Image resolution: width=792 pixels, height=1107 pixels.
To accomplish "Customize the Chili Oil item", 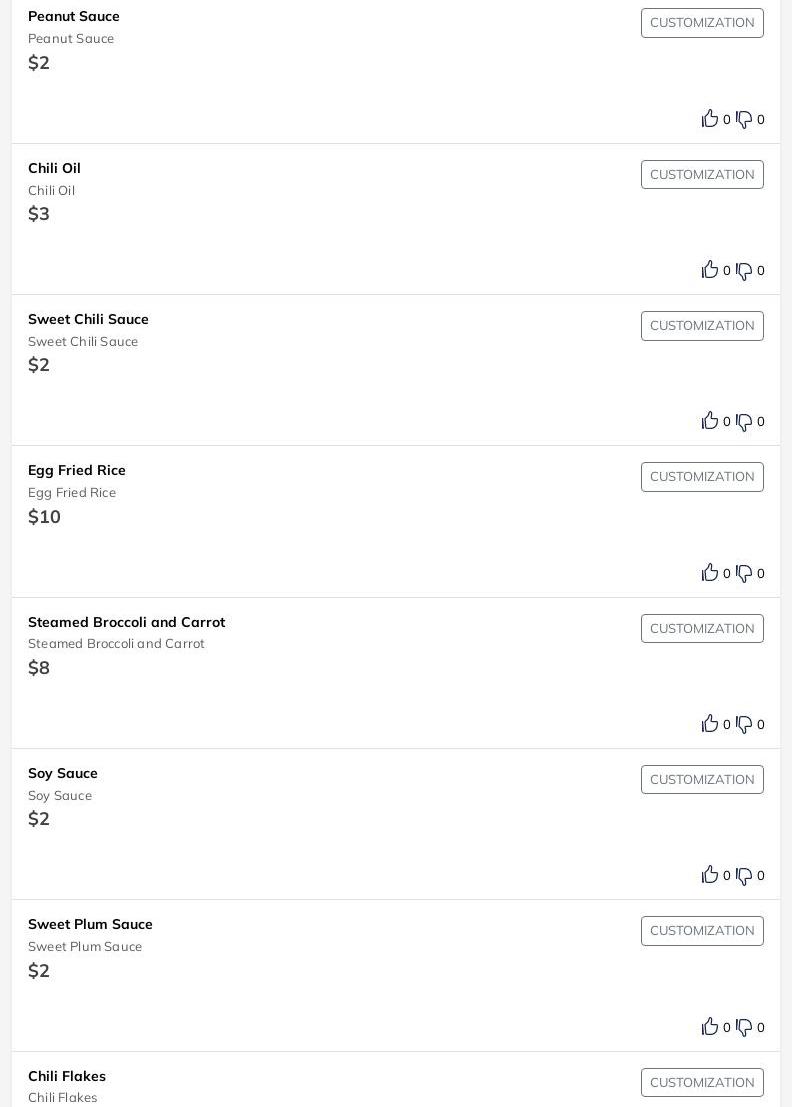I will 702,175.
